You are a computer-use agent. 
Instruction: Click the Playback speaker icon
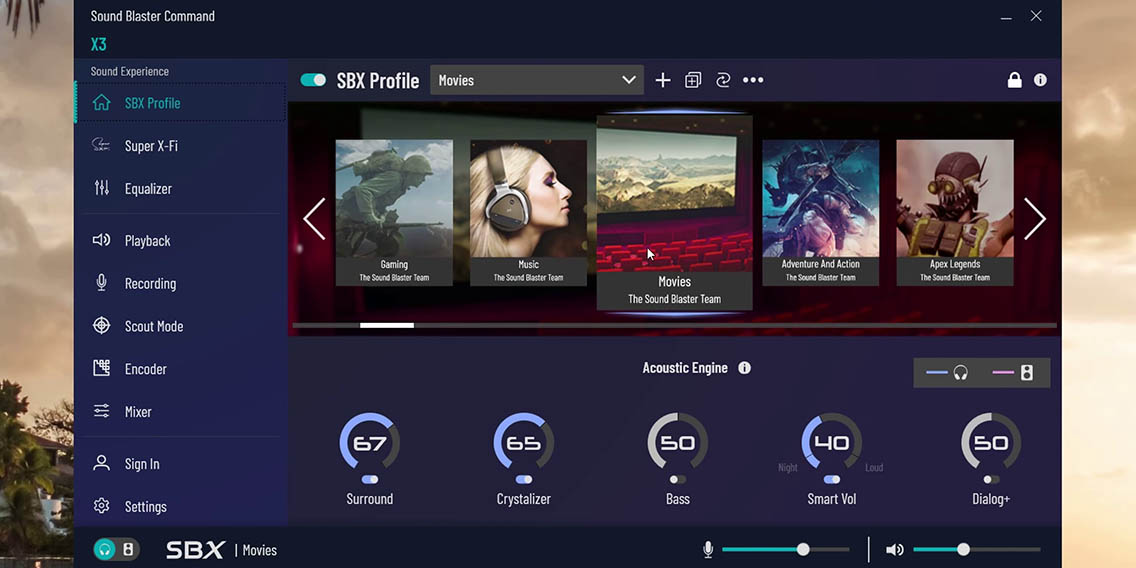101,240
